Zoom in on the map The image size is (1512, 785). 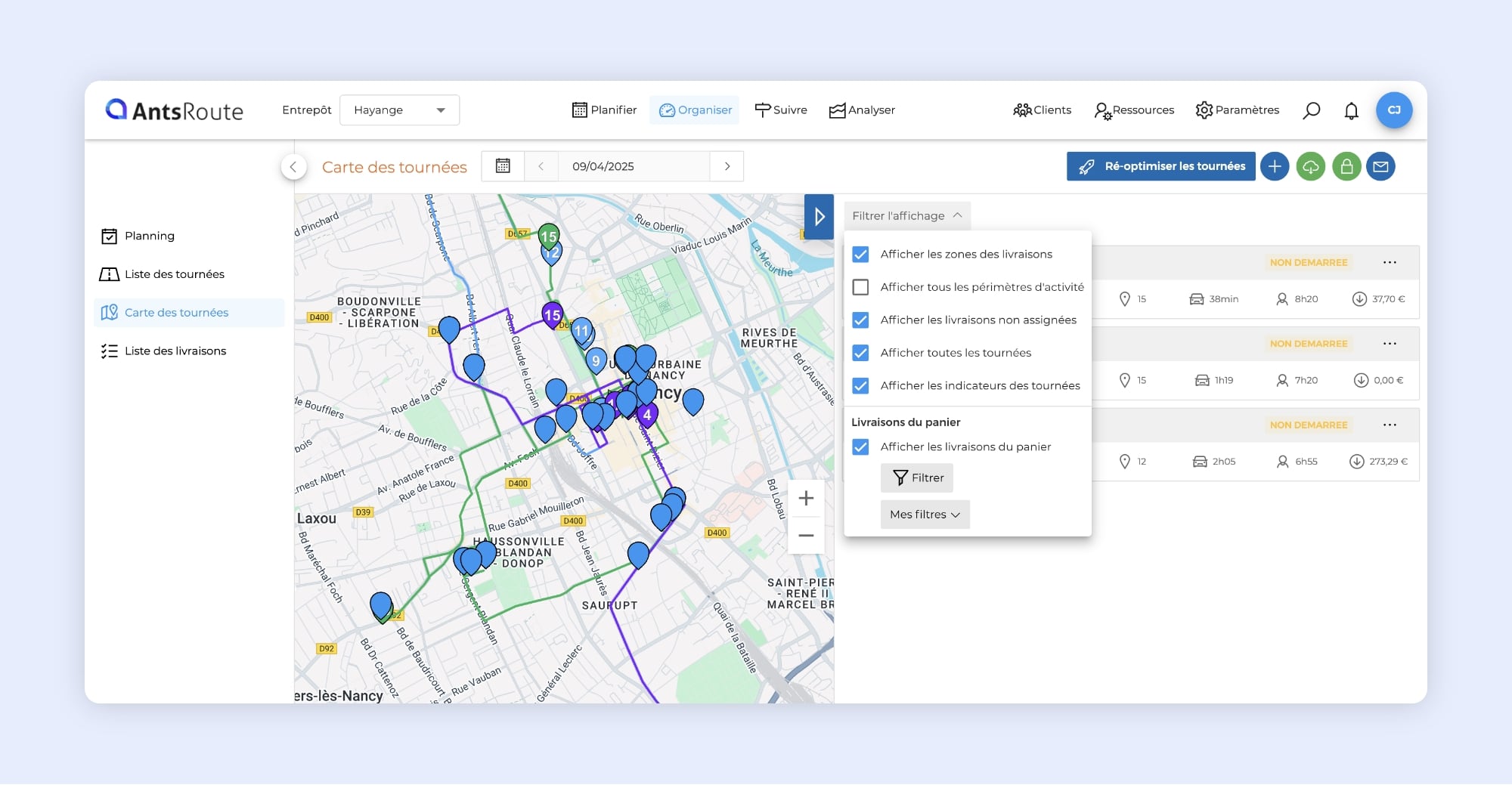806,499
